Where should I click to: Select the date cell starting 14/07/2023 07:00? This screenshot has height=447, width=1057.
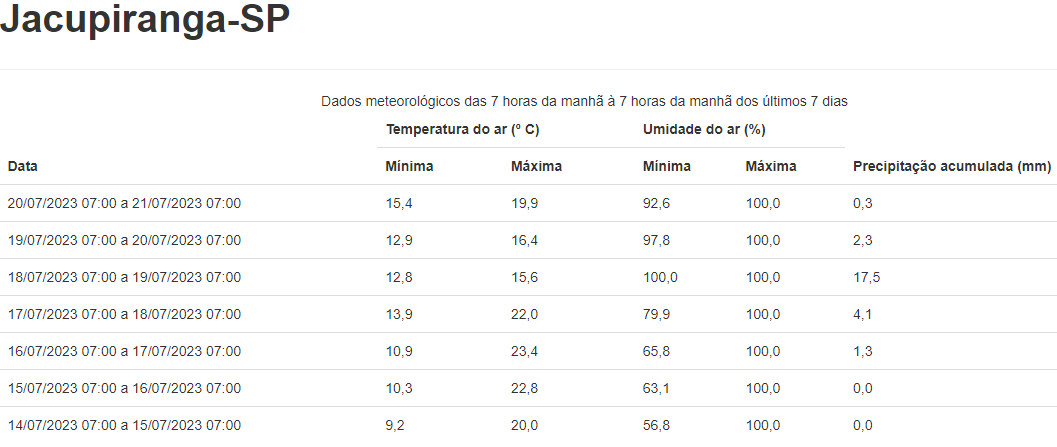pyautogui.click(x=124, y=426)
